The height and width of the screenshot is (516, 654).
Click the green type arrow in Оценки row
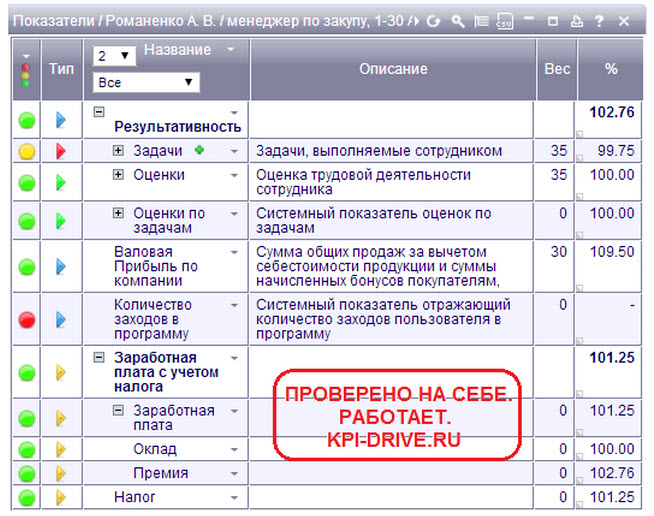point(61,182)
